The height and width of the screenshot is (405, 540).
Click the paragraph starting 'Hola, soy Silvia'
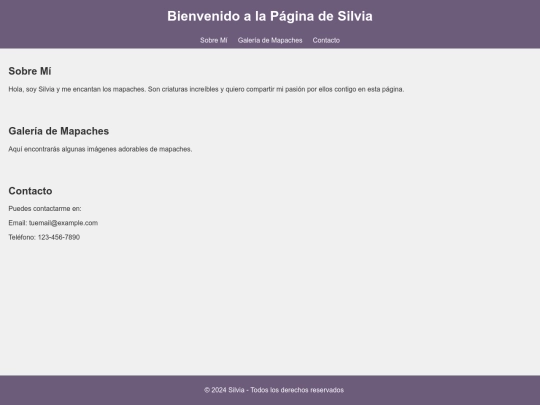(206, 90)
